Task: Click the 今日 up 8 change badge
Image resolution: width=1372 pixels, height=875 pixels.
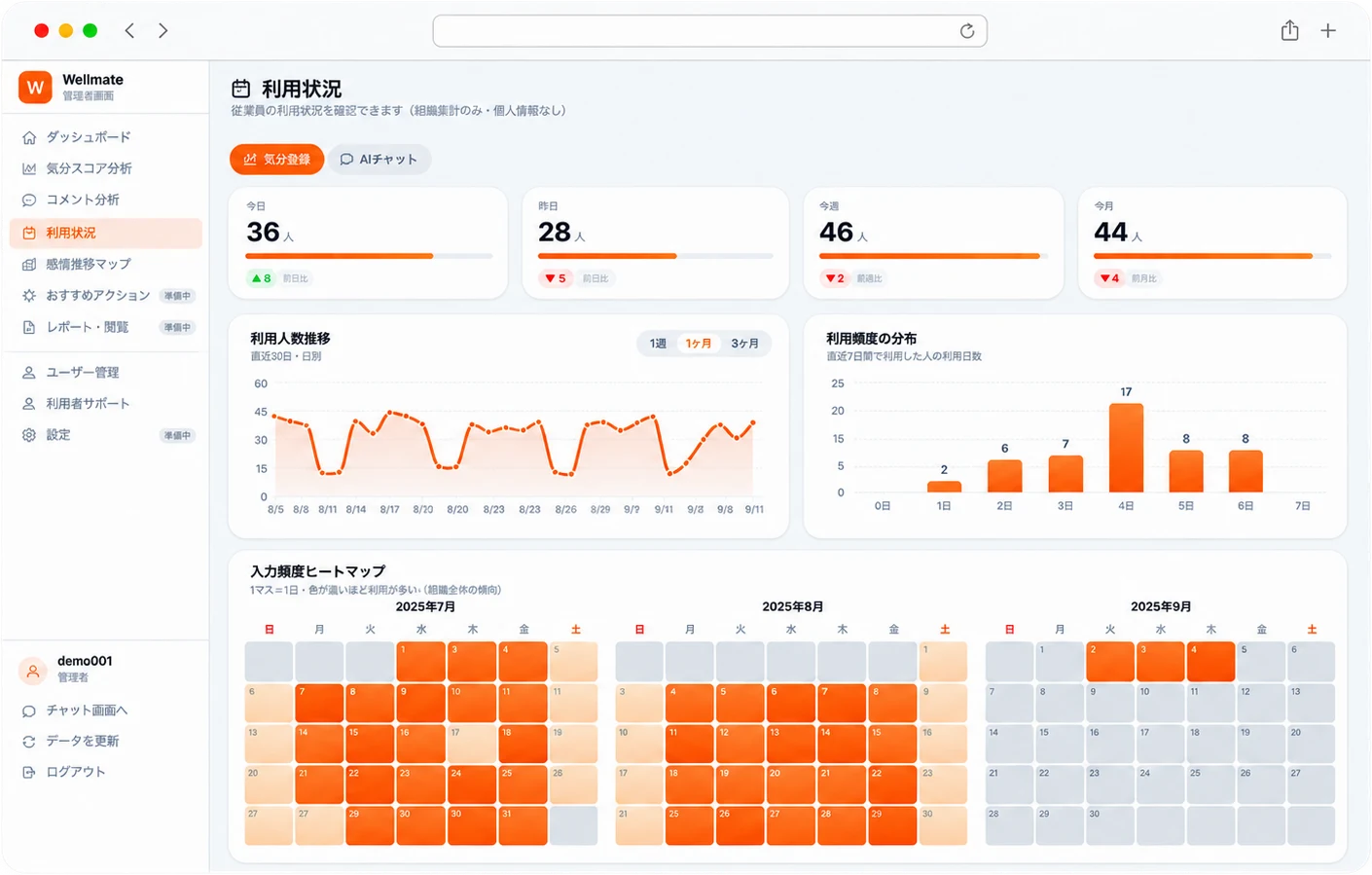Action: 262,278
